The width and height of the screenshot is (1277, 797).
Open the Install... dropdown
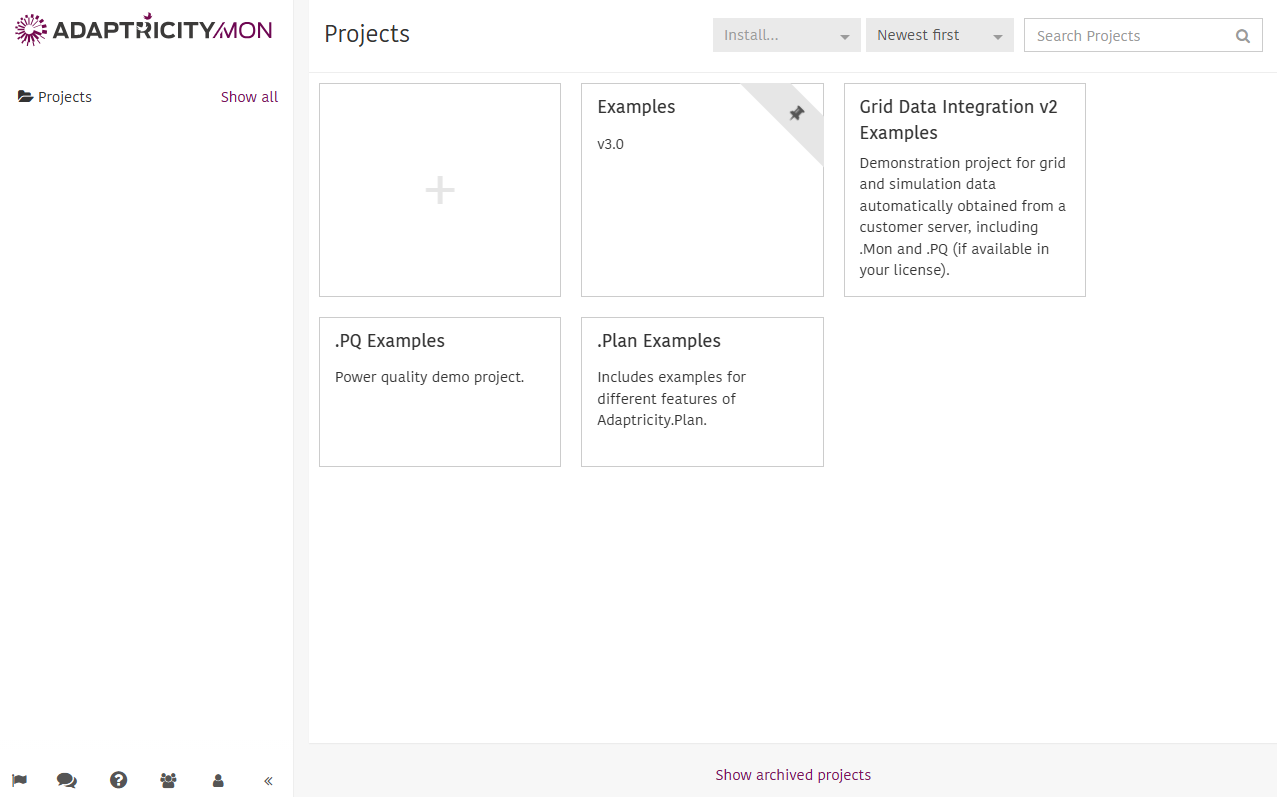[x=787, y=35]
